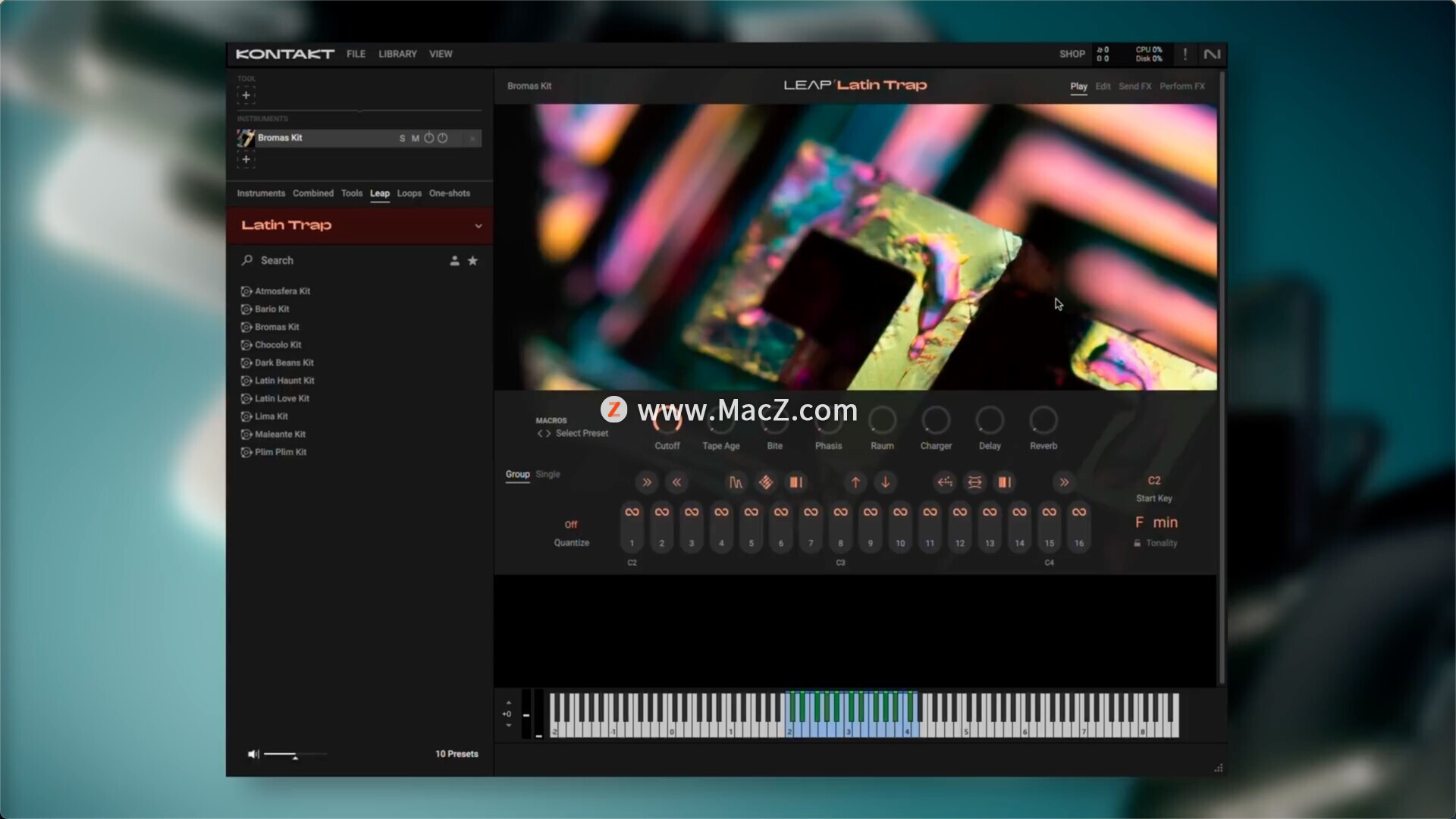1456x819 pixels.
Task: Open the Edit page tab
Action: point(1103,86)
